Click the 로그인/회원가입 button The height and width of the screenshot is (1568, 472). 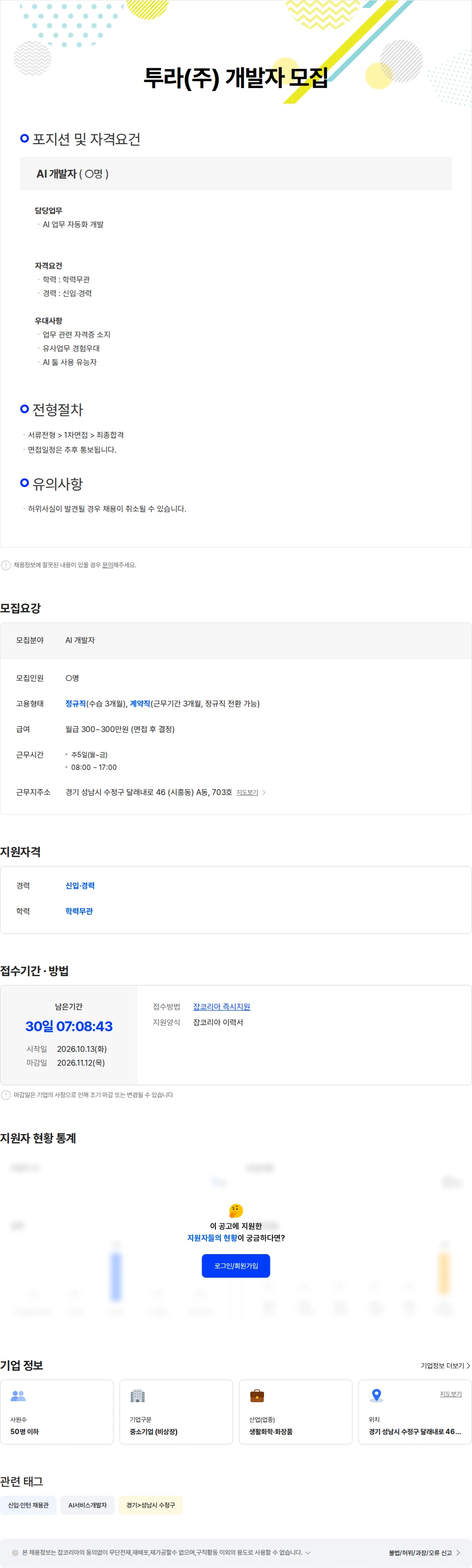(x=236, y=1266)
